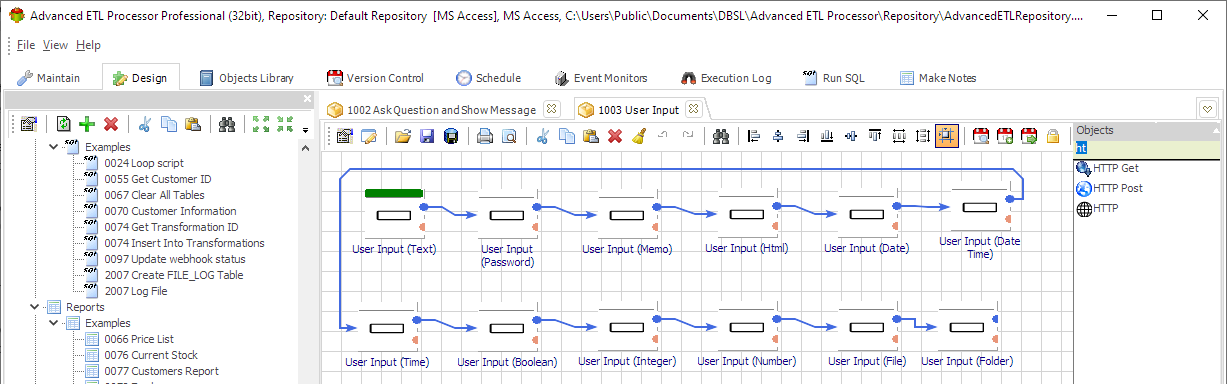The height and width of the screenshot is (384, 1227).
Task: Click the blue floppy save icon
Action: [427, 137]
